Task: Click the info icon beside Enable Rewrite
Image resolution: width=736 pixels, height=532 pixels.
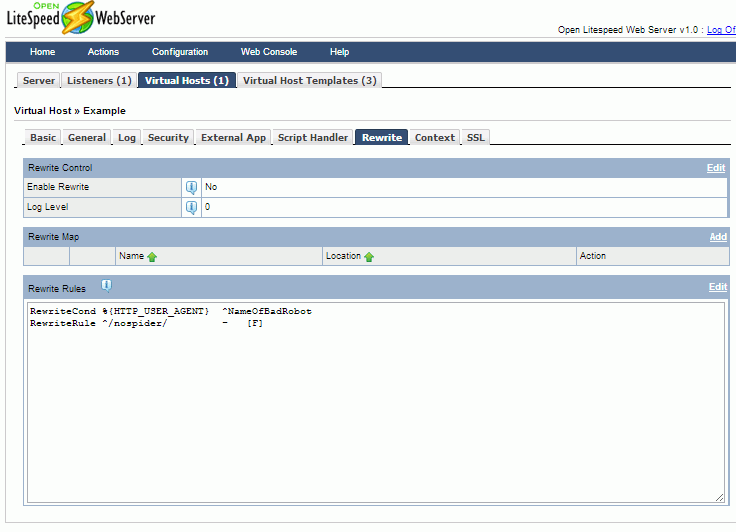Action: click(x=191, y=187)
